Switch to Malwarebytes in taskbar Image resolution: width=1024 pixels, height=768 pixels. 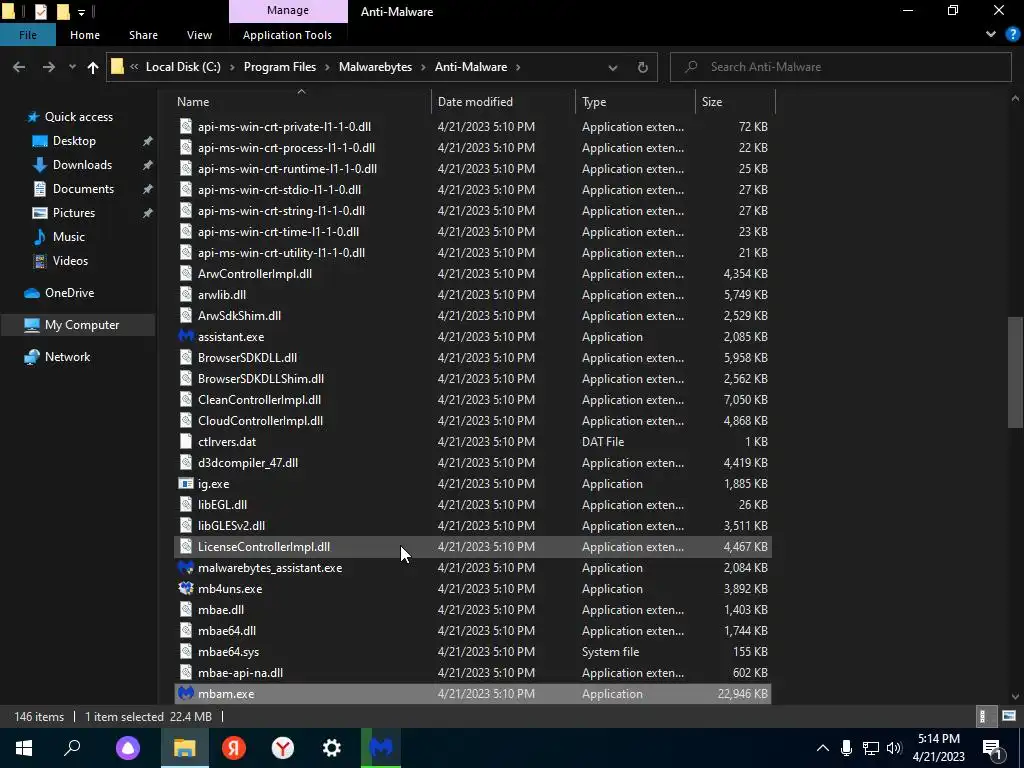pyautogui.click(x=381, y=748)
